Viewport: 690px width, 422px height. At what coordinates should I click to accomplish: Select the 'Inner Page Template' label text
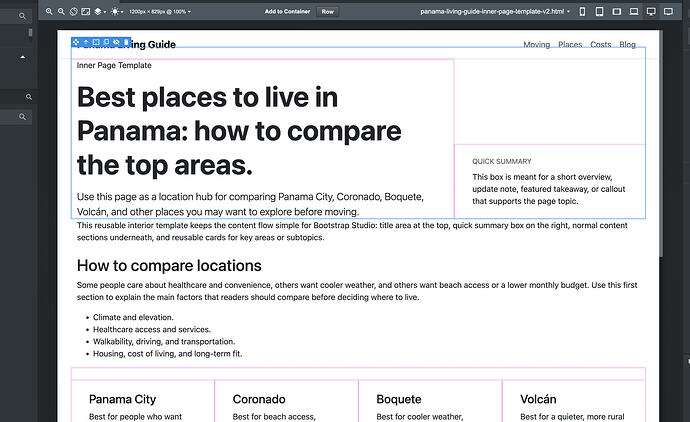point(114,65)
